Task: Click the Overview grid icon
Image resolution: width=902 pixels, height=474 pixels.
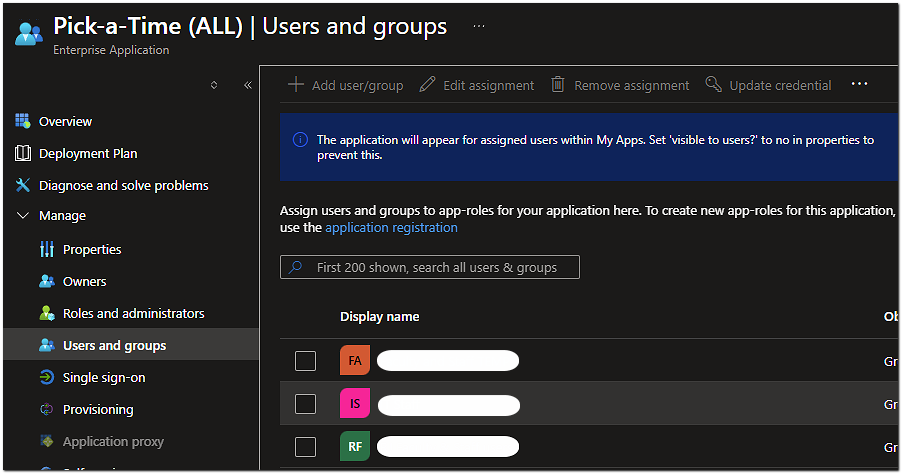Action: [x=23, y=121]
